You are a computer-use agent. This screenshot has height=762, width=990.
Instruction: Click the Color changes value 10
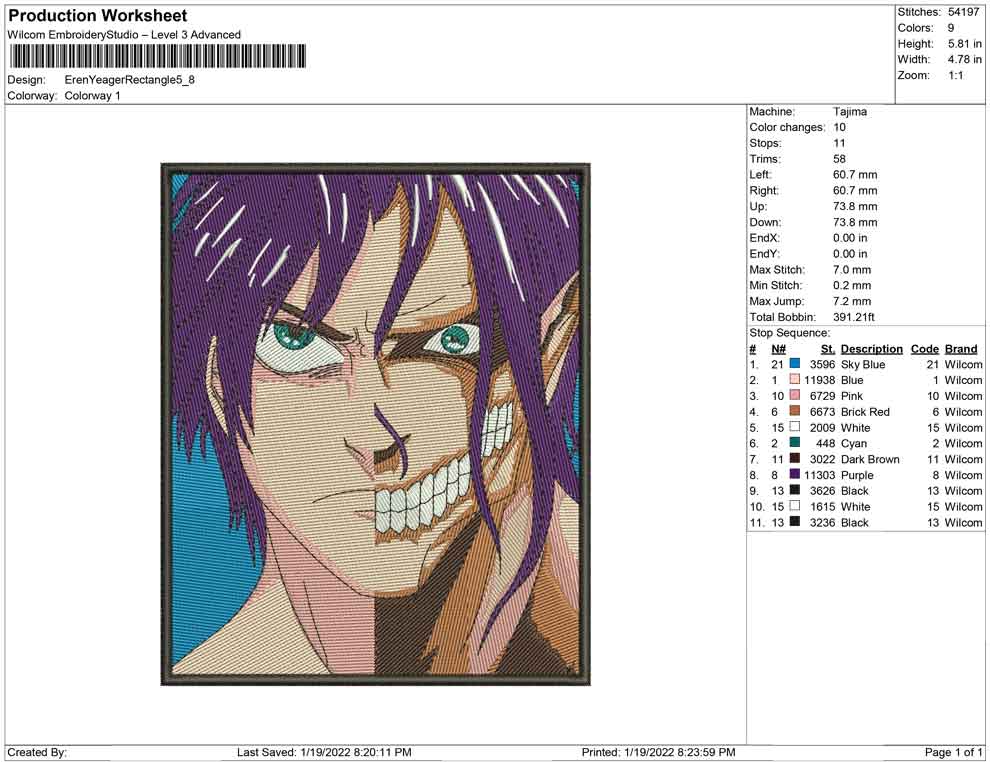[839, 128]
